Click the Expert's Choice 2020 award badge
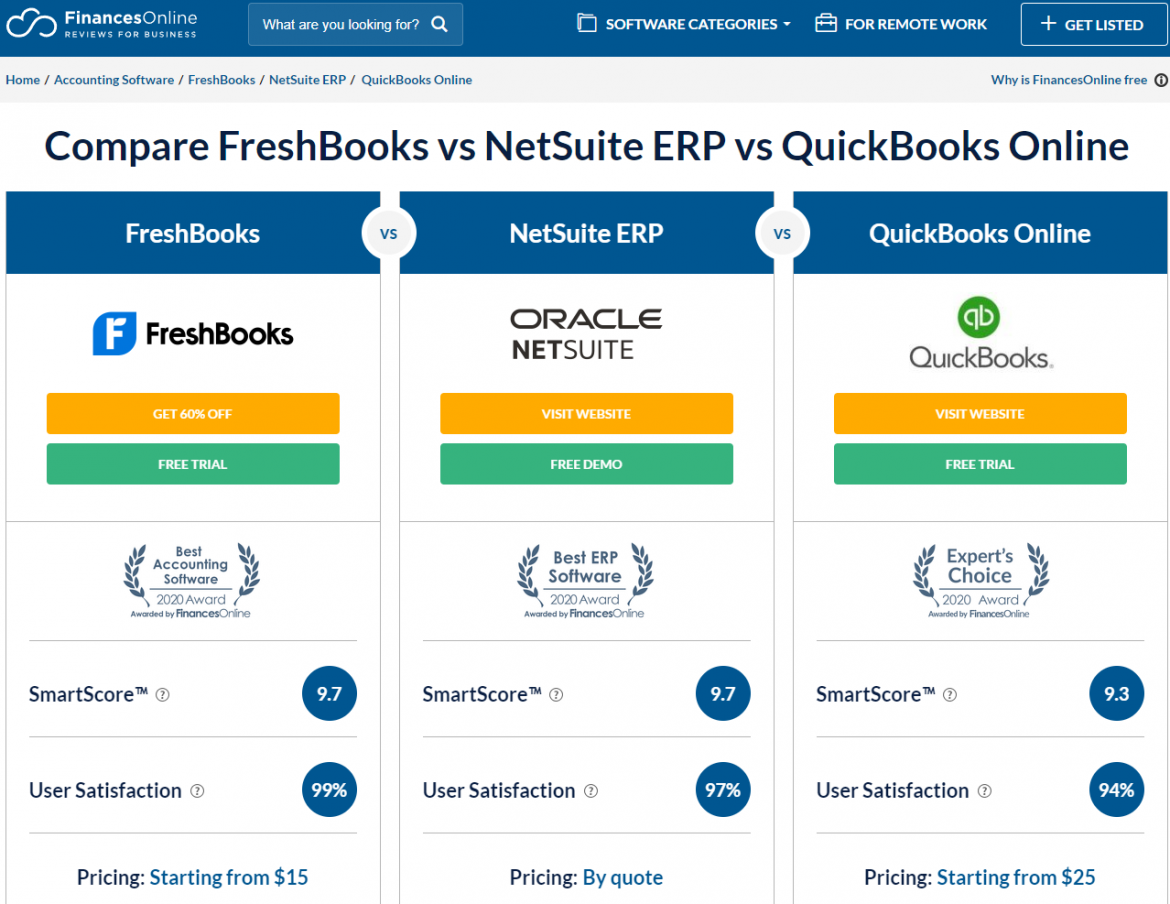This screenshot has width=1170, height=904. point(979,578)
